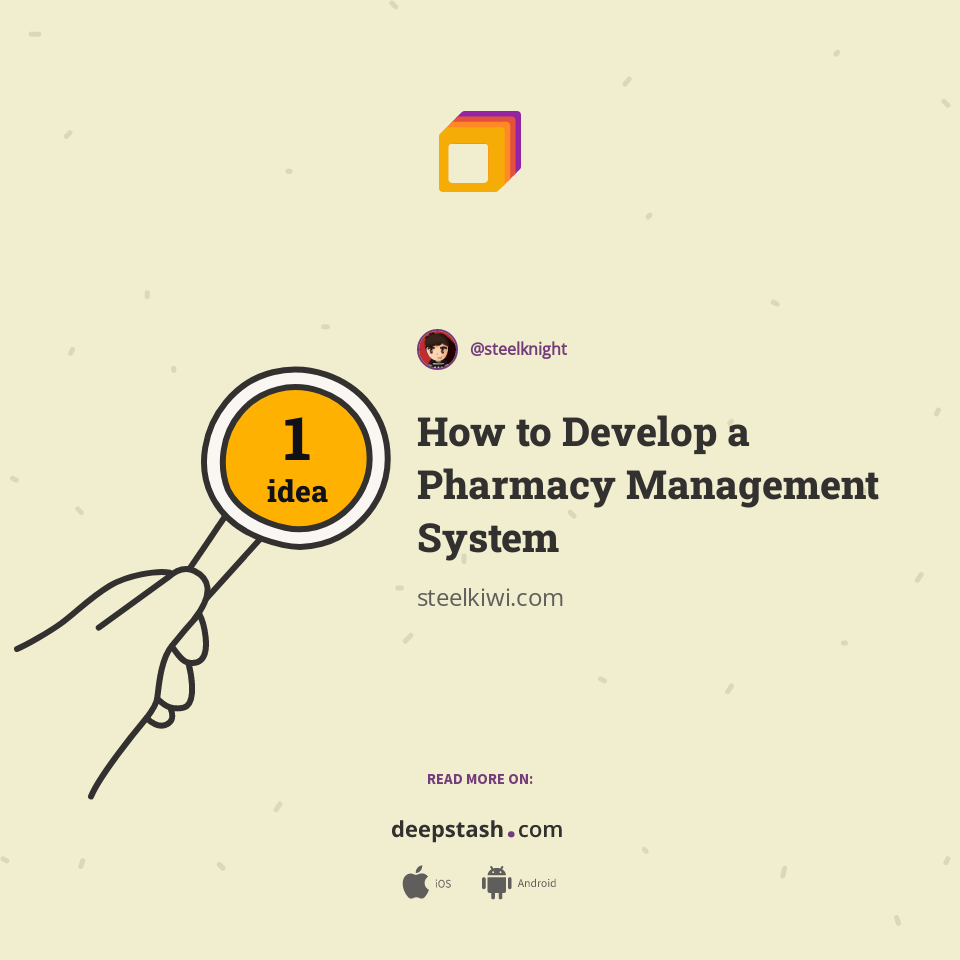Viewport: 960px width, 960px height.
Task: Select the Android robot icon
Action: [496, 883]
